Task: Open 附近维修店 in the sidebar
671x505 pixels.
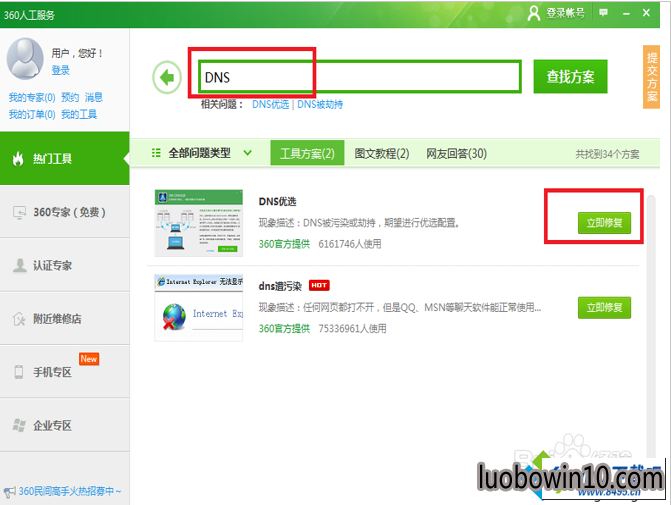Action: (65, 319)
